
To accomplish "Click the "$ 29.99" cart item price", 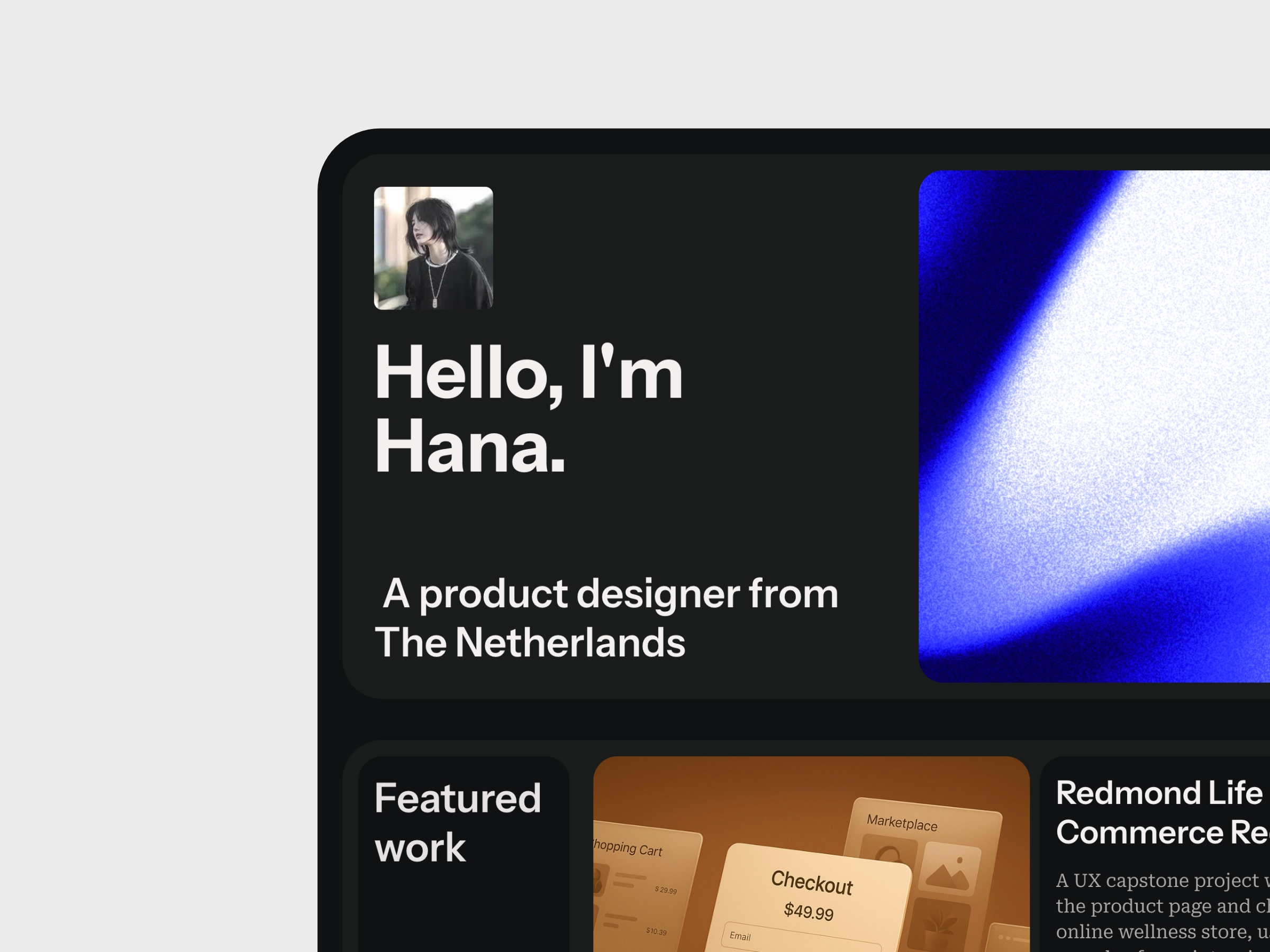I will 666,890.
